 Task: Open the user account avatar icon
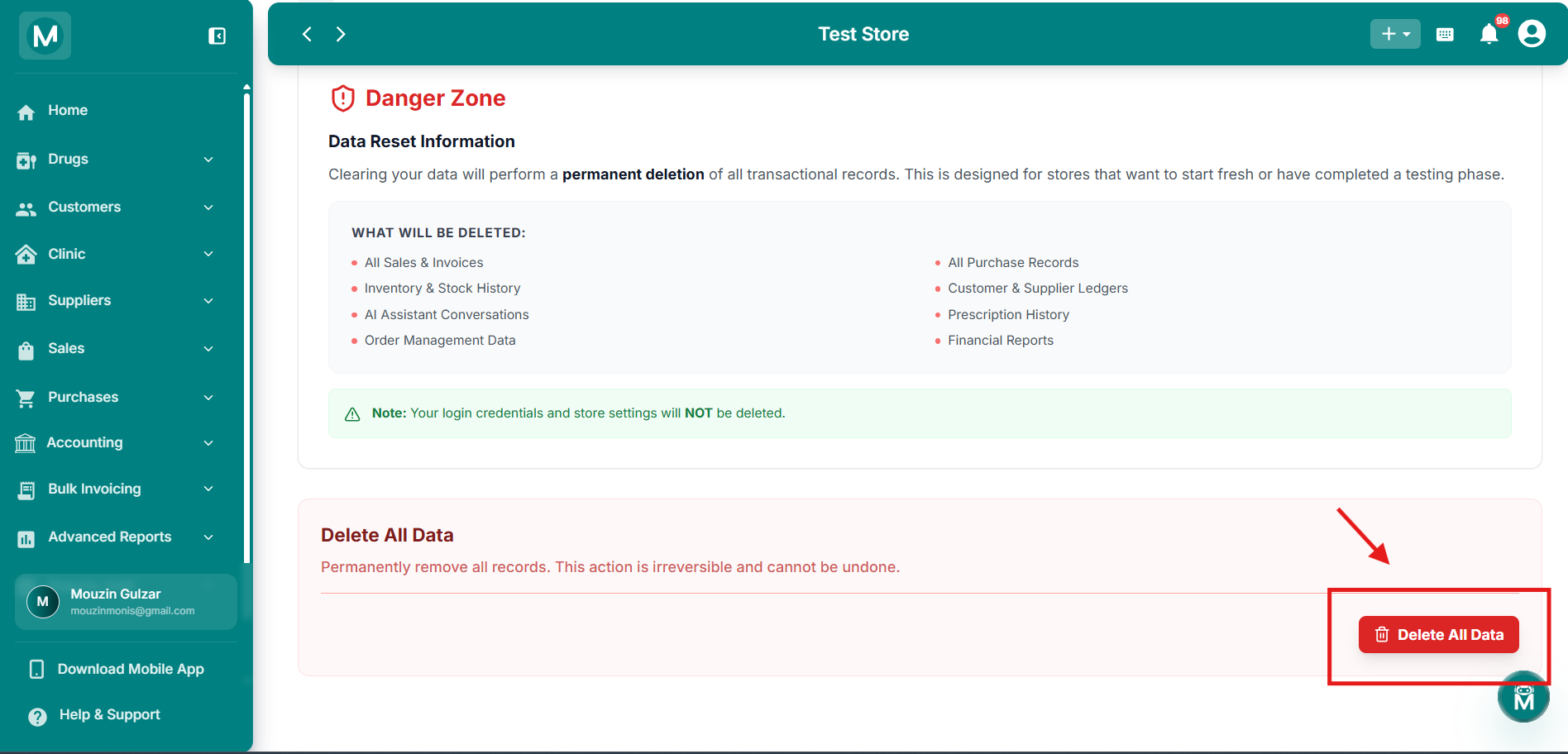click(x=1532, y=34)
